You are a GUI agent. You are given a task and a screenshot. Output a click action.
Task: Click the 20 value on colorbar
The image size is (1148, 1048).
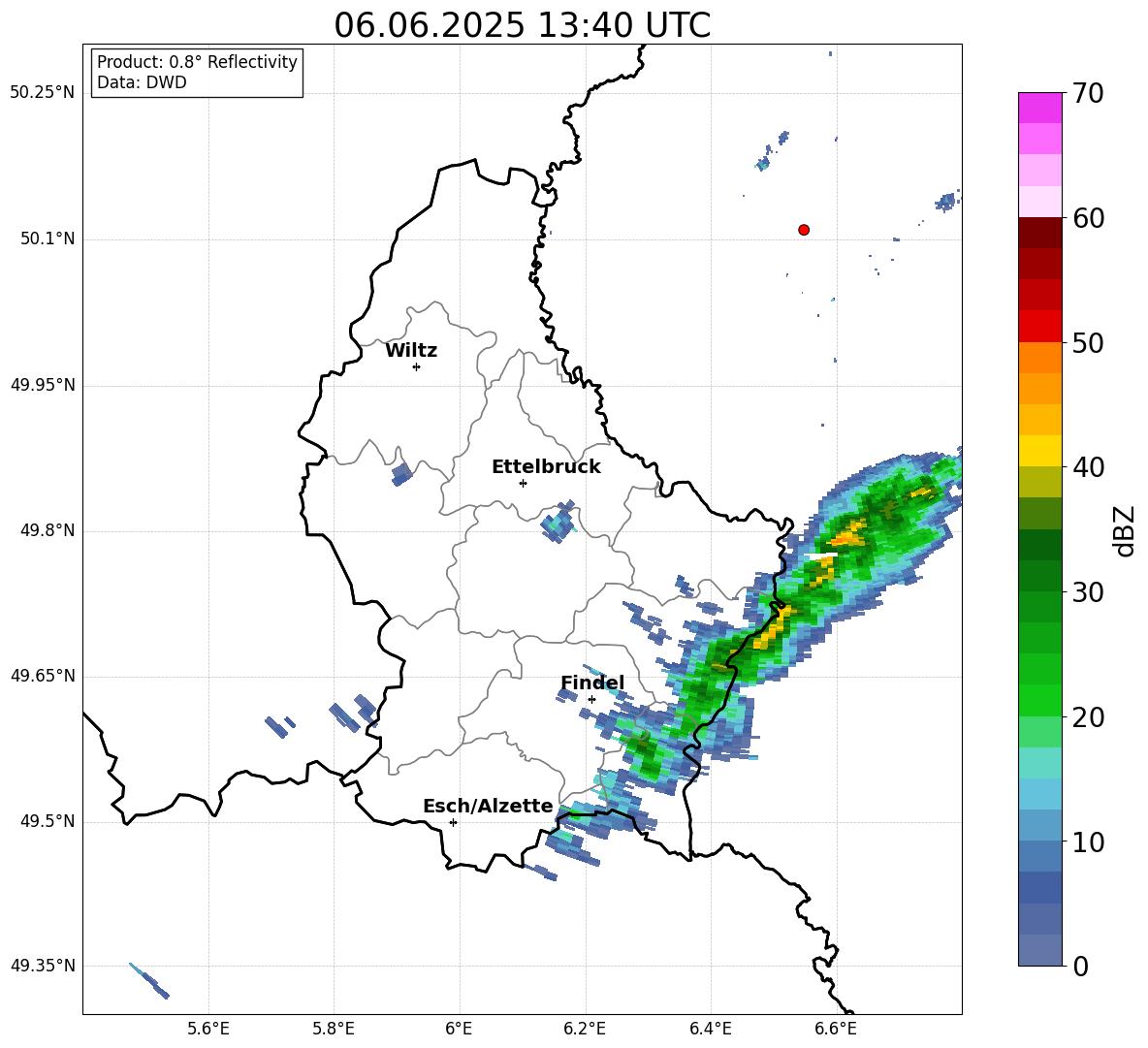[x=1088, y=717]
